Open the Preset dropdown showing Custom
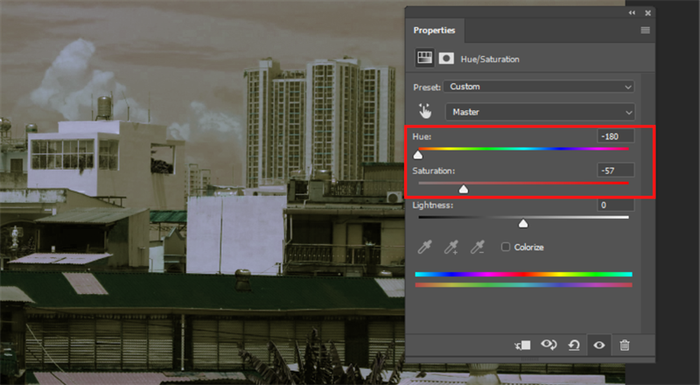 (538, 87)
